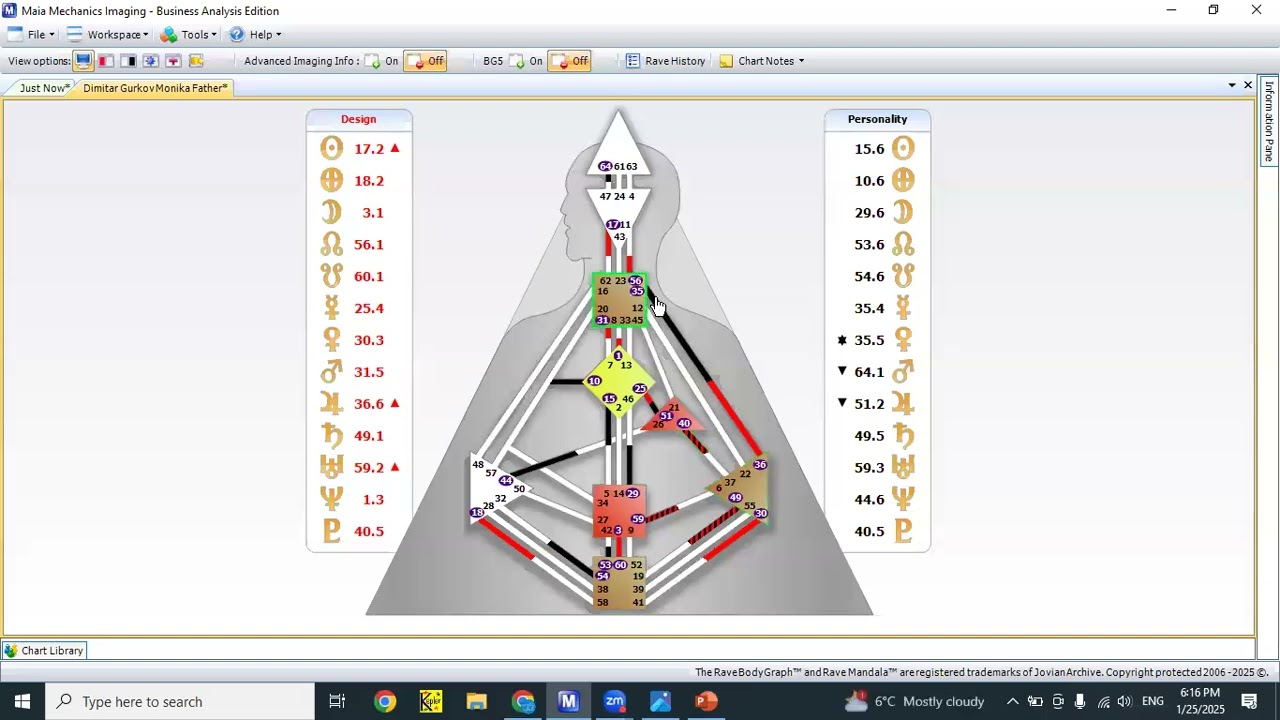1280x720 pixels.
Task: Select Design activation 17.2
Action: pyautogui.click(x=369, y=149)
